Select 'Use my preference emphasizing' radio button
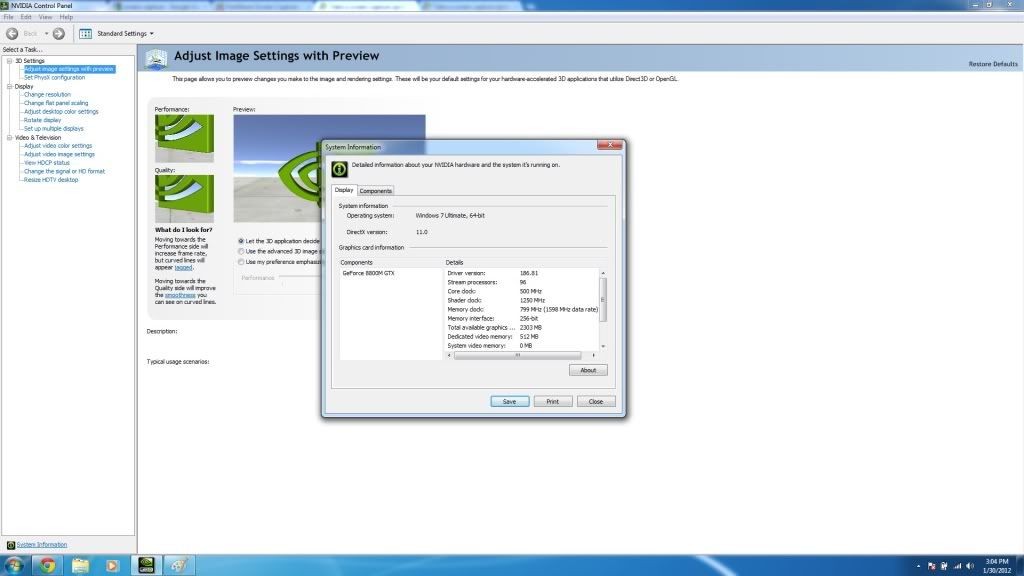 tap(241, 262)
